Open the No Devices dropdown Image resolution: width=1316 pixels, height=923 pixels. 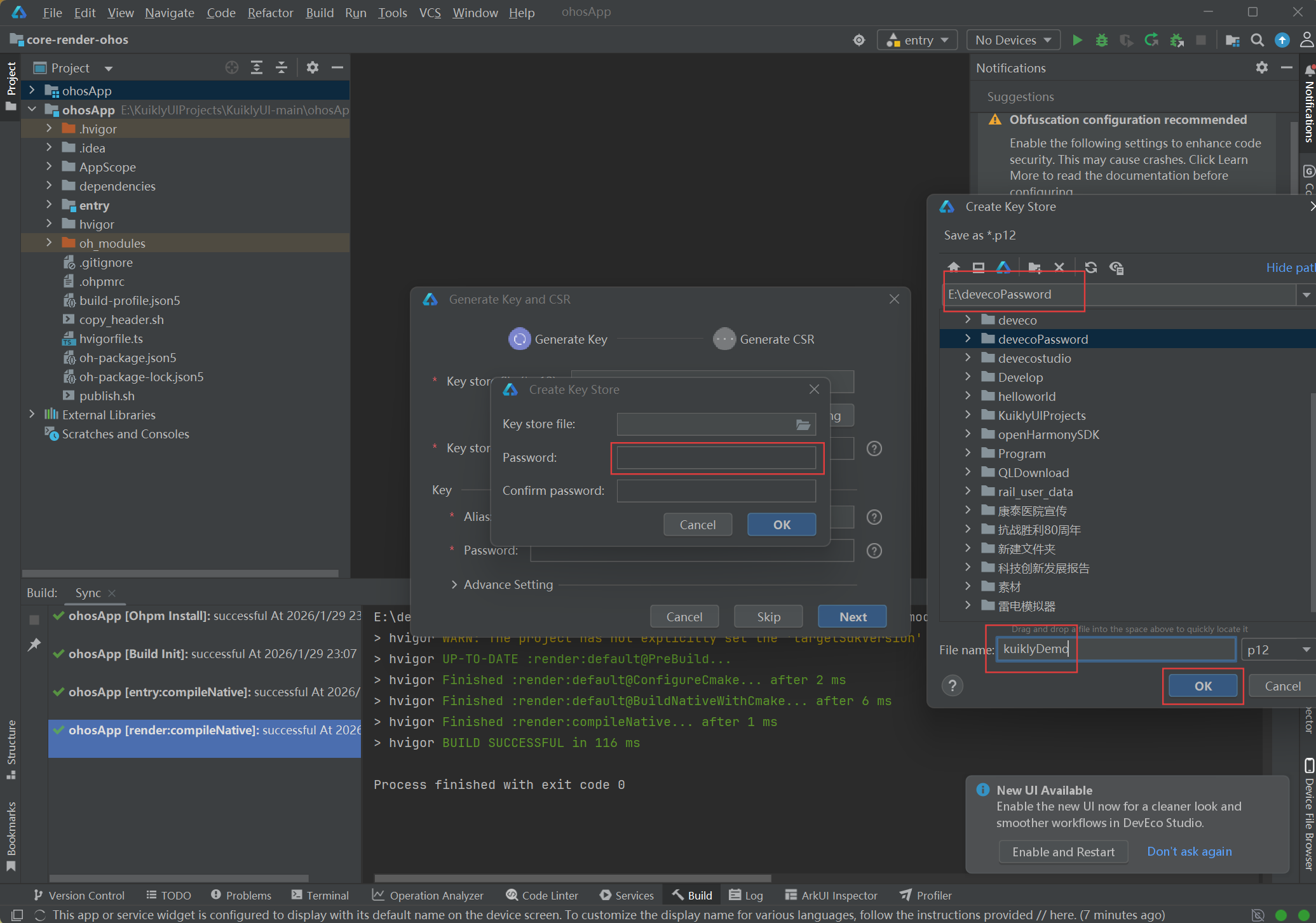(1013, 40)
